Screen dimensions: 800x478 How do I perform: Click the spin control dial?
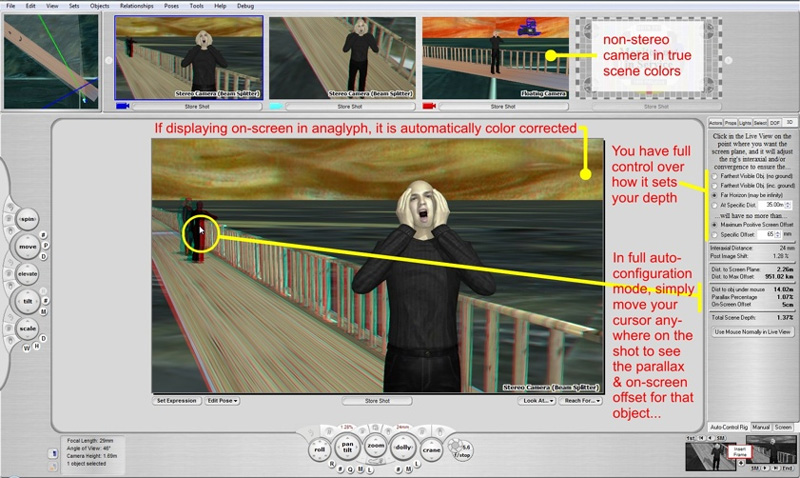[27, 219]
